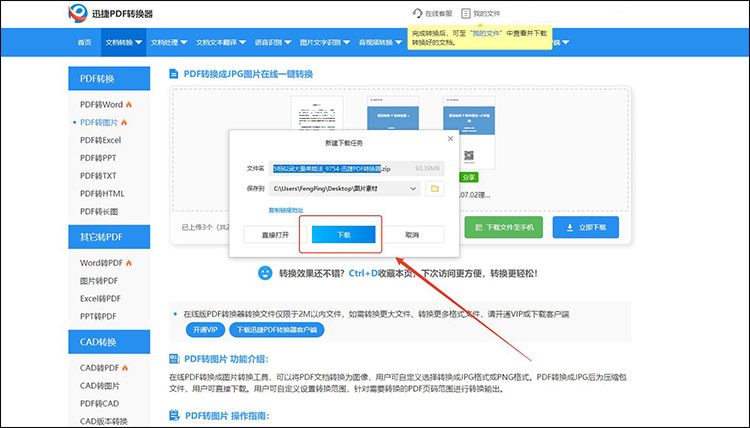
Task: Select PDF转PPT in sidebar
Action: tap(98, 158)
